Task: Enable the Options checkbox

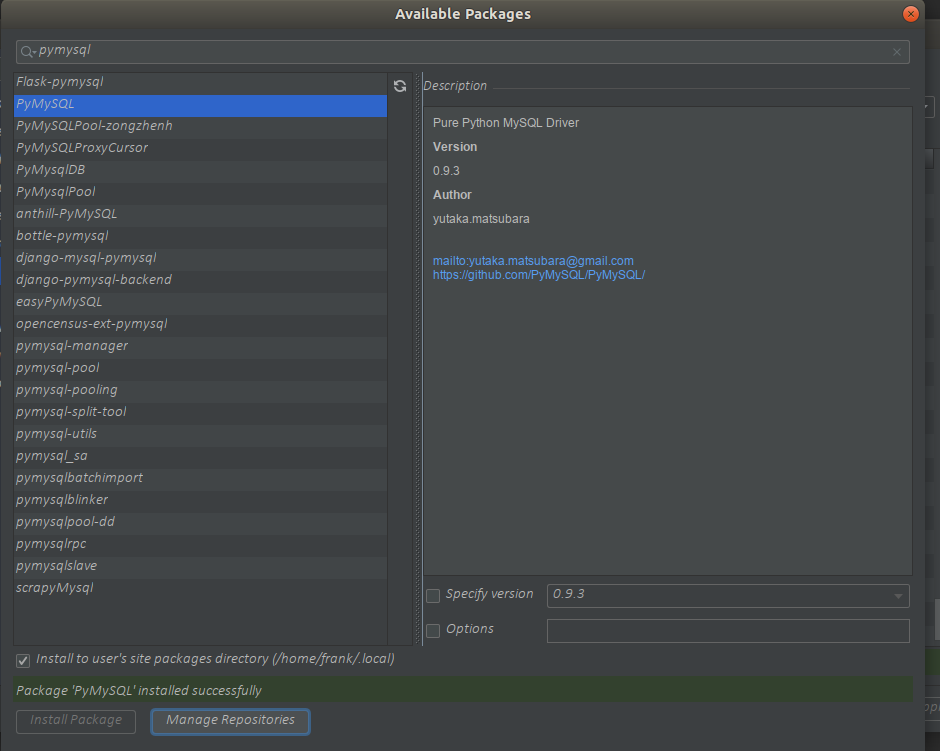Action: (x=433, y=631)
